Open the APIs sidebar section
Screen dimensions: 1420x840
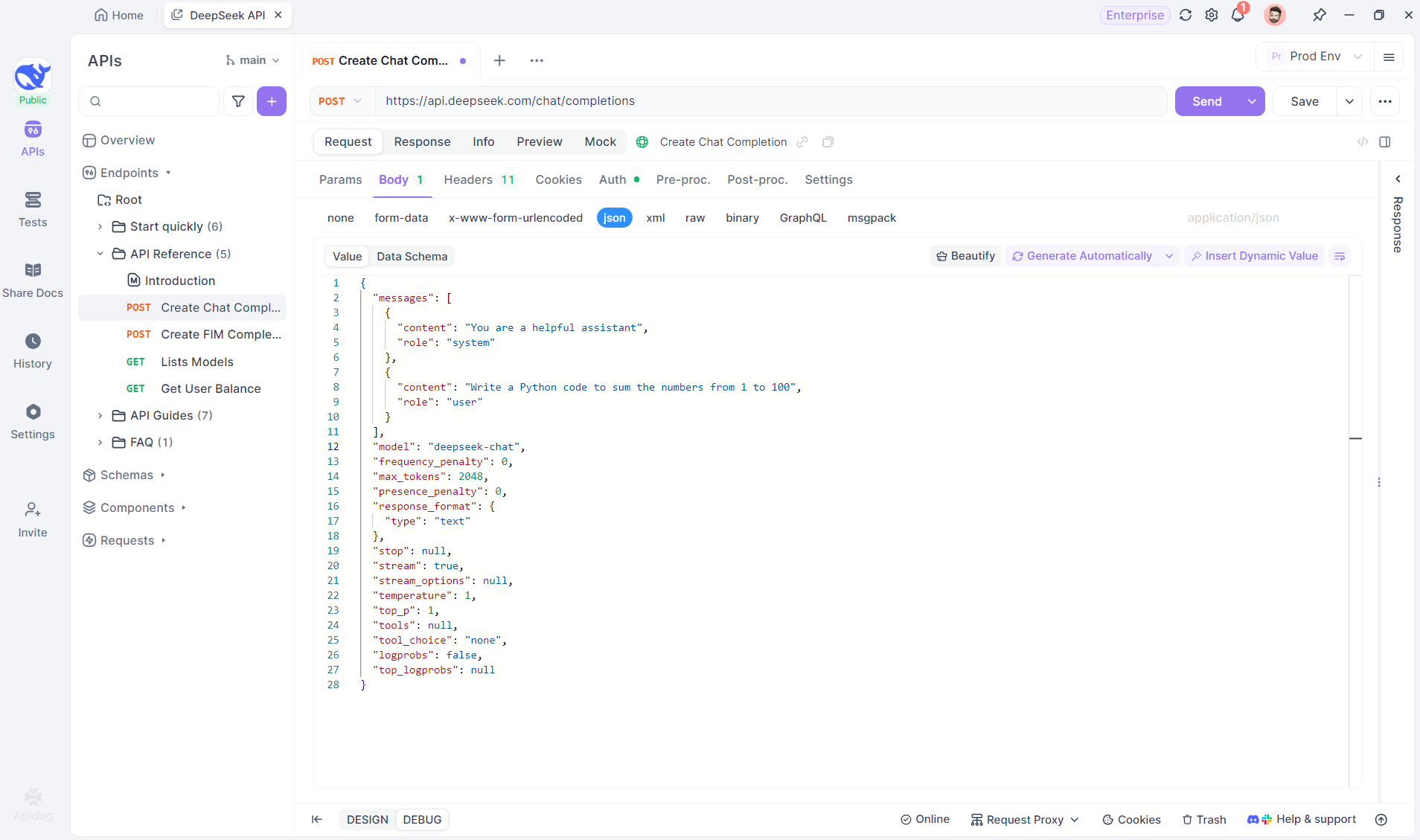pos(33,139)
